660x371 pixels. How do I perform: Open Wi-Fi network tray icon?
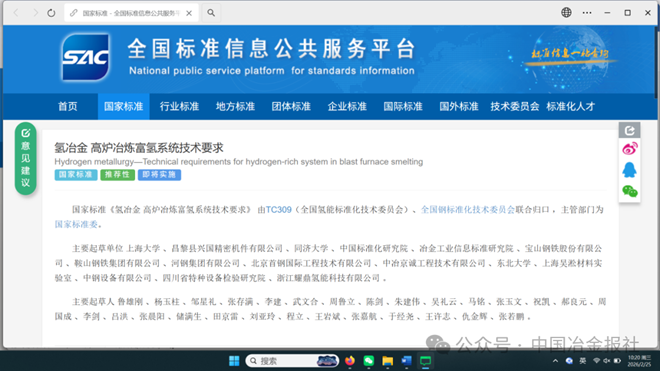tap(596, 361)
